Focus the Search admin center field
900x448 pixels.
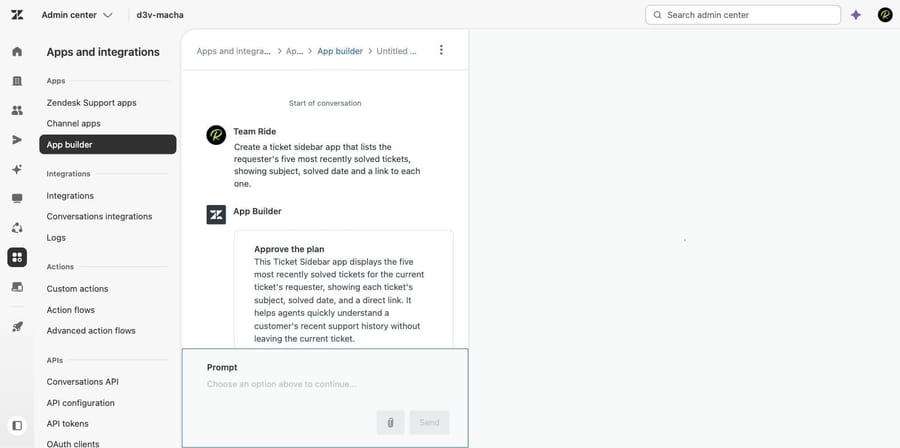[x=743, y=15]
